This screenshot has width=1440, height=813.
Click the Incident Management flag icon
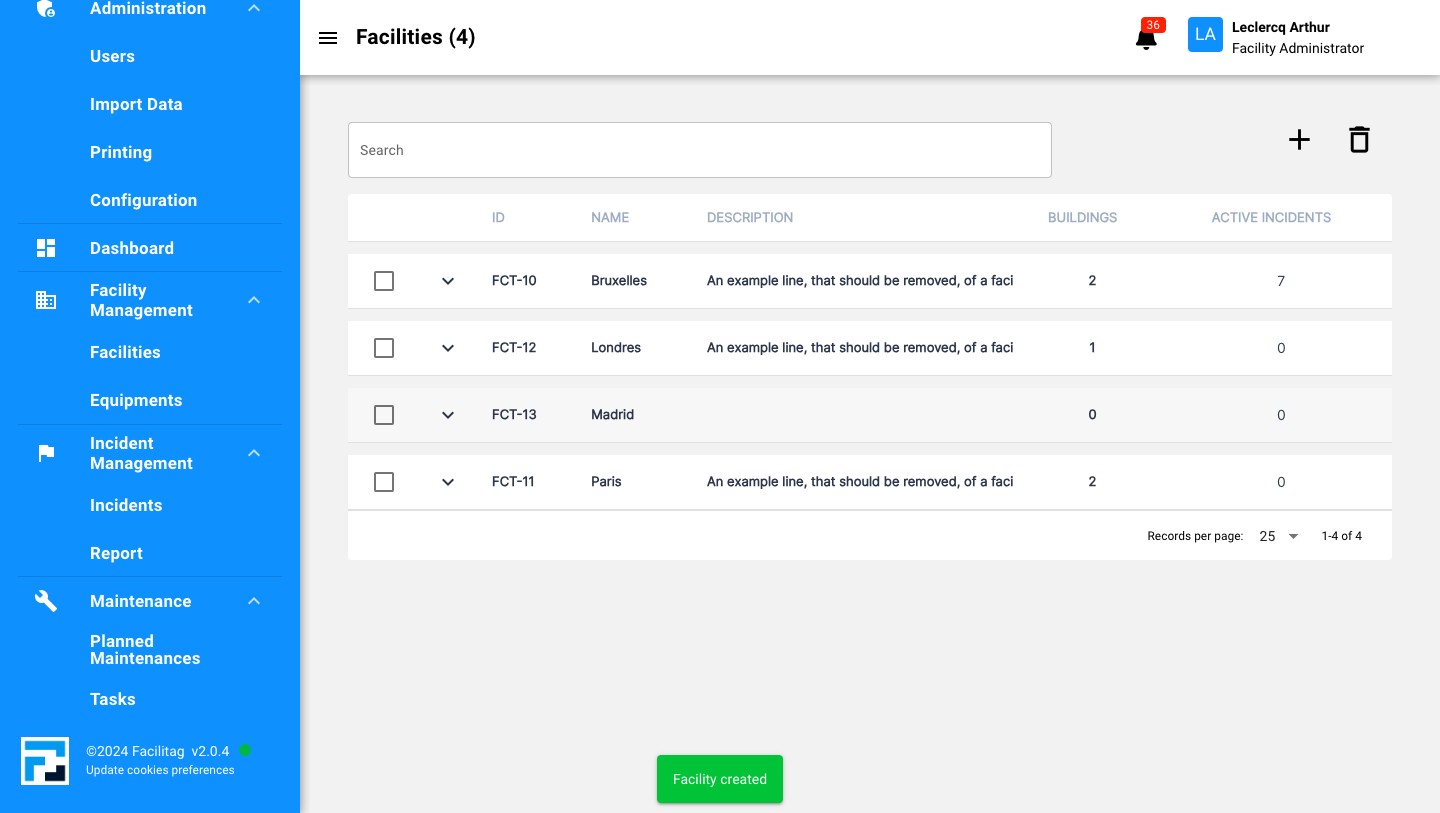point(46,453)
